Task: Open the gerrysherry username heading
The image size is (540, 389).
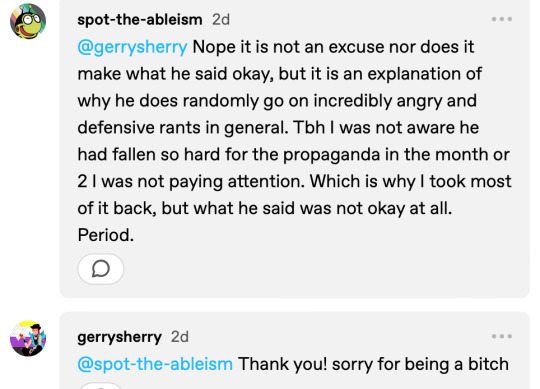Action: pos(119,337)
